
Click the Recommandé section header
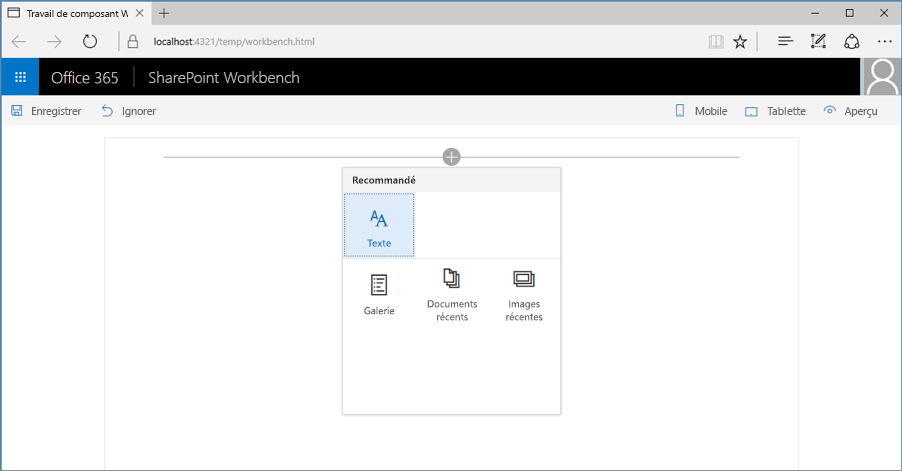pyautogui.click(x=452, y=180)
